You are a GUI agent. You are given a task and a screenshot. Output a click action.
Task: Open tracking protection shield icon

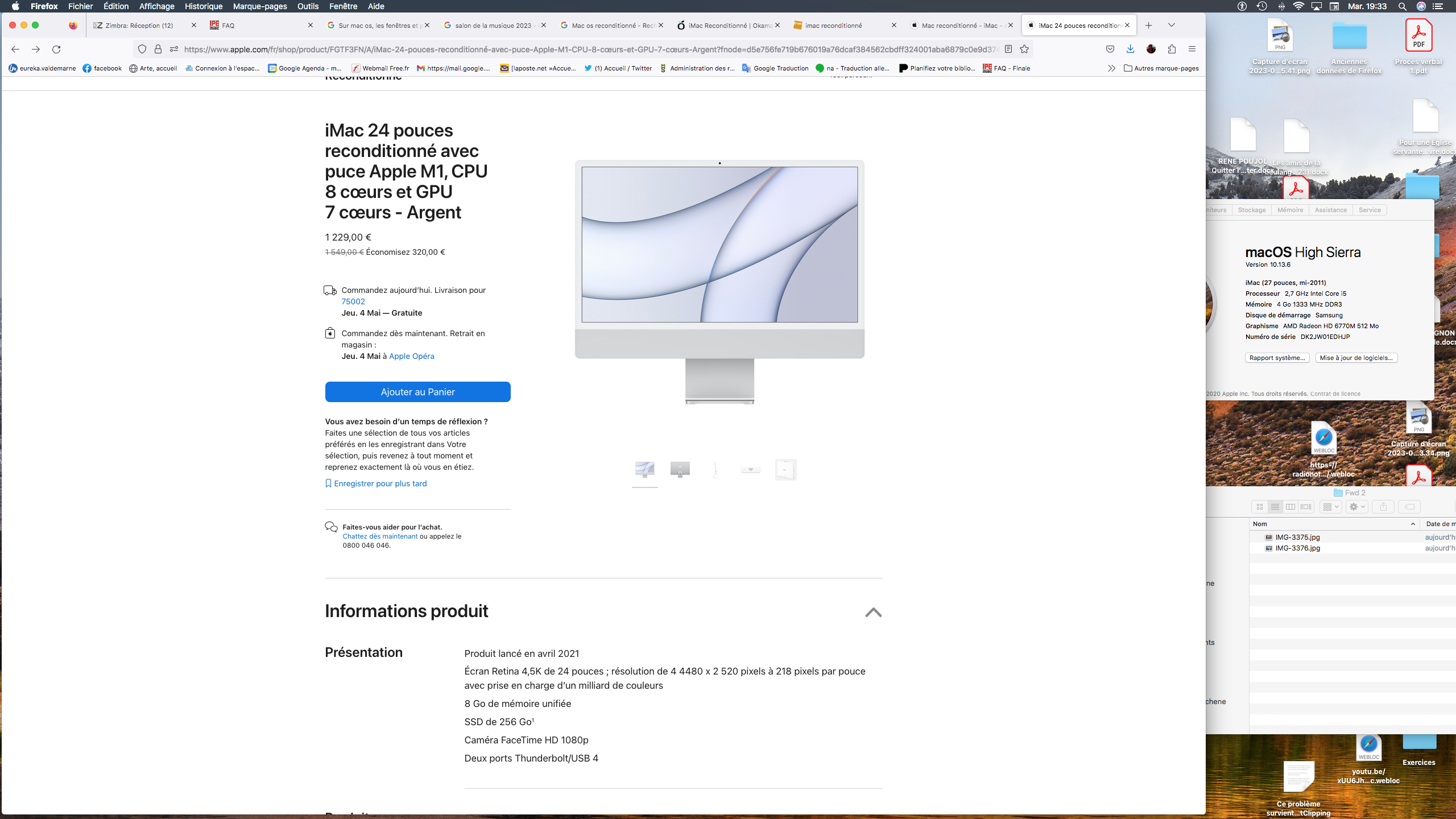[x=142, y=49]
